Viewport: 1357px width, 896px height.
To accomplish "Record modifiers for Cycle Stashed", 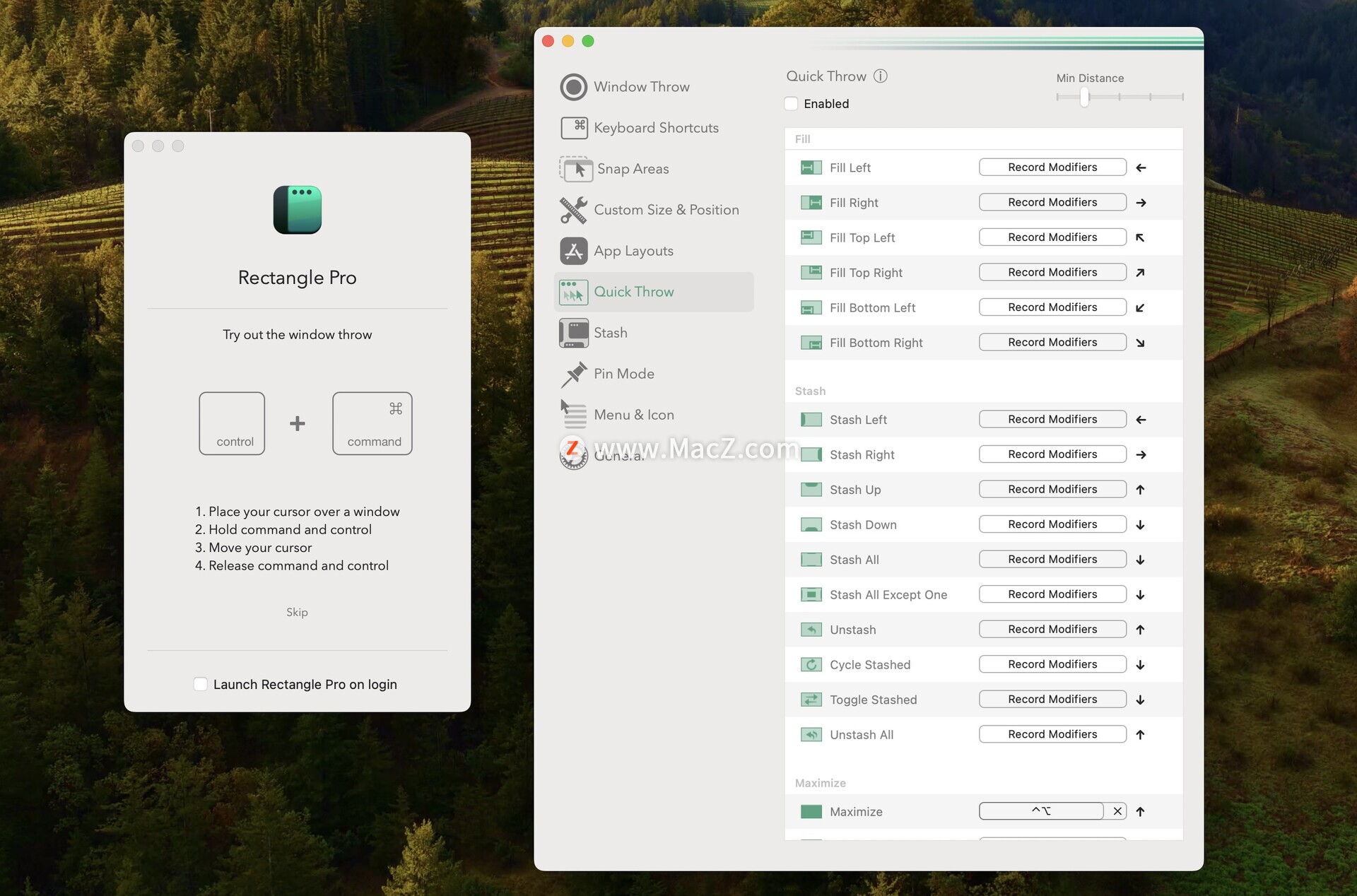I will pyautogui.click(x=1052, y=664).
